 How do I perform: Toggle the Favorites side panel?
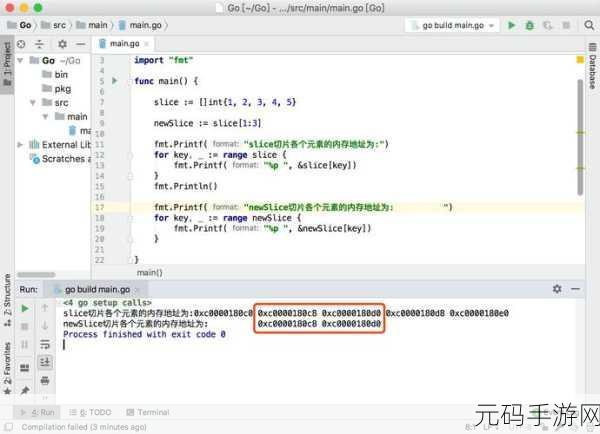coord(7,368)
